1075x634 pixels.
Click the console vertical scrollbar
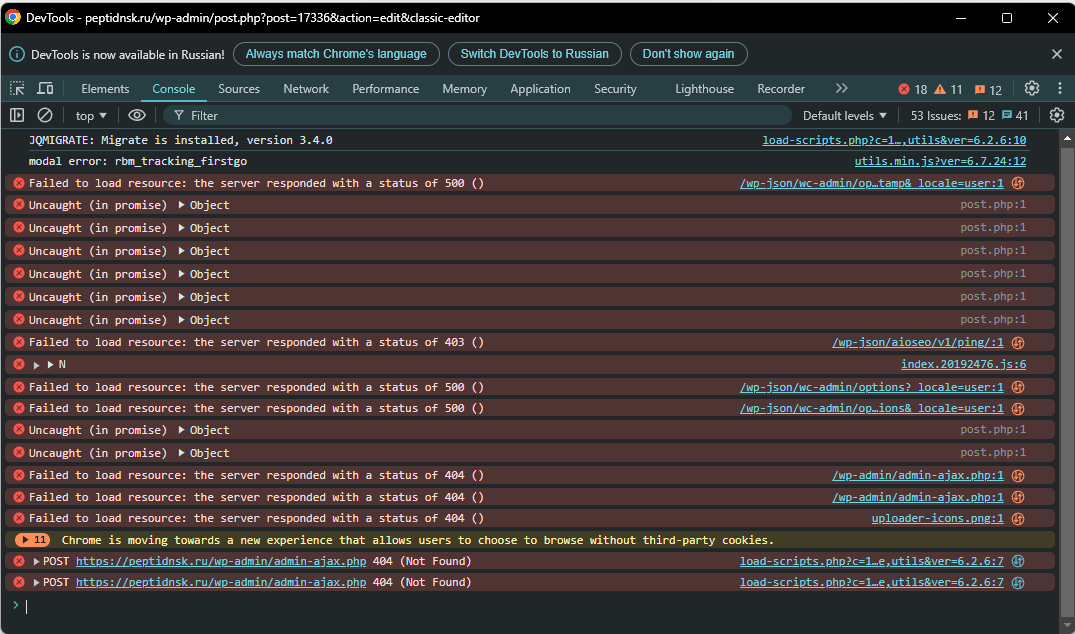(x=1067, y=380)
